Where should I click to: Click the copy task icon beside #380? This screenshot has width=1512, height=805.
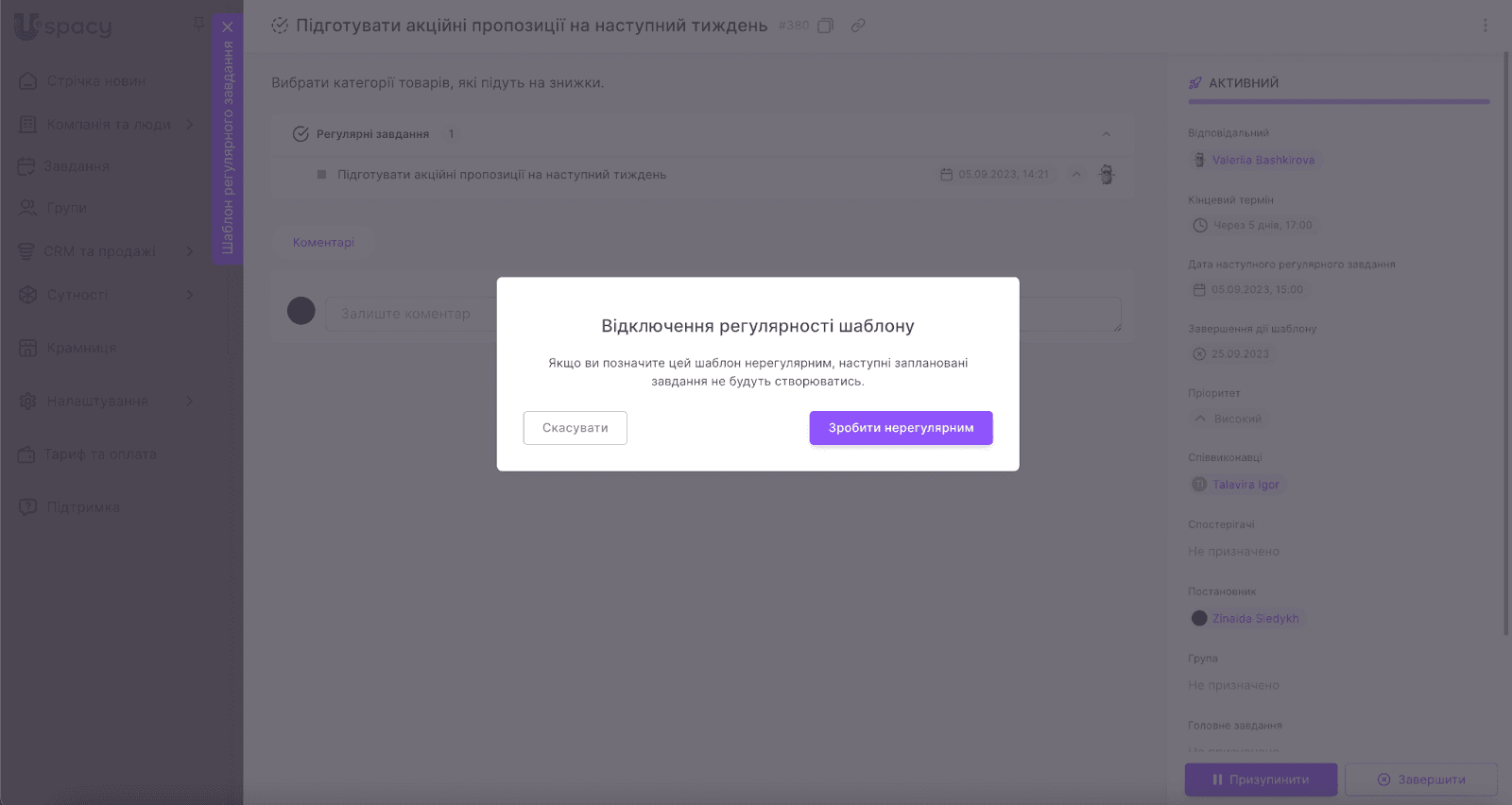coord(825,26)
